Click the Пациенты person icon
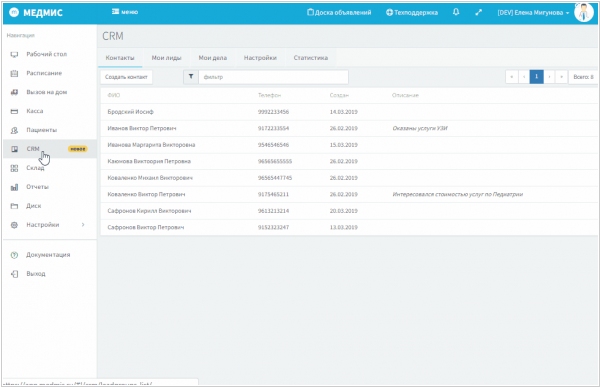 [14, 130]
